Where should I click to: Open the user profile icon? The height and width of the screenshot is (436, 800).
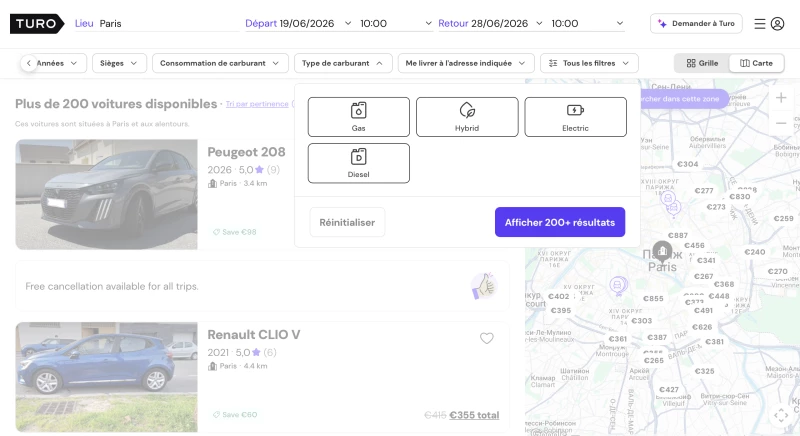(x=777, y=23)
